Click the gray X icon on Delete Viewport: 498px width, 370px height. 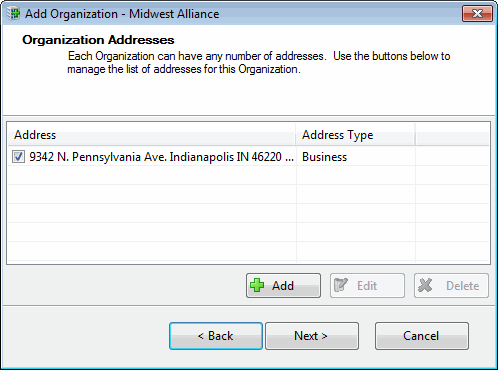click(x=425, y=285)
